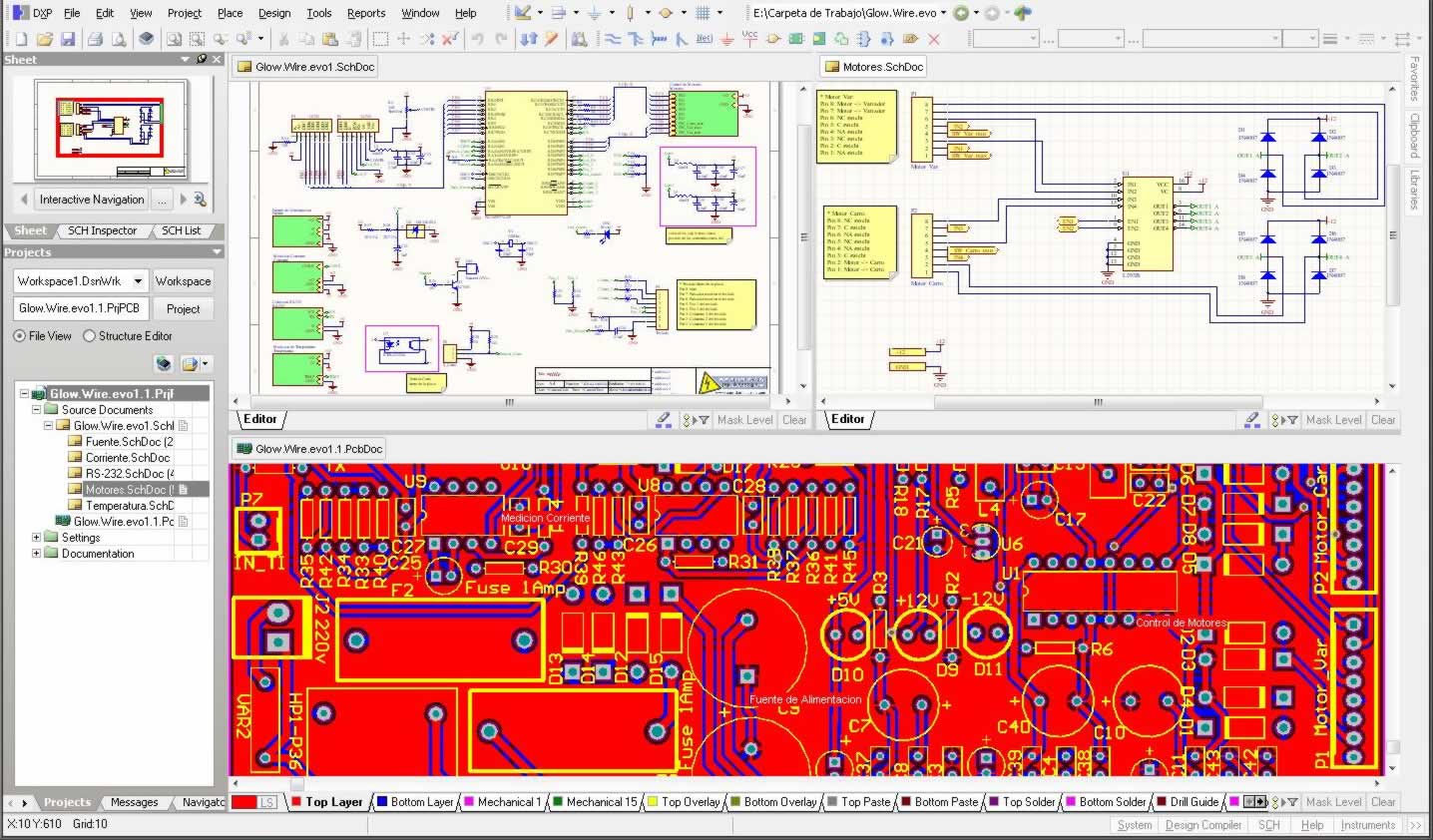Click the red X cross-probe icon
The image size is (1433, 840).
[x=933, y=39]
